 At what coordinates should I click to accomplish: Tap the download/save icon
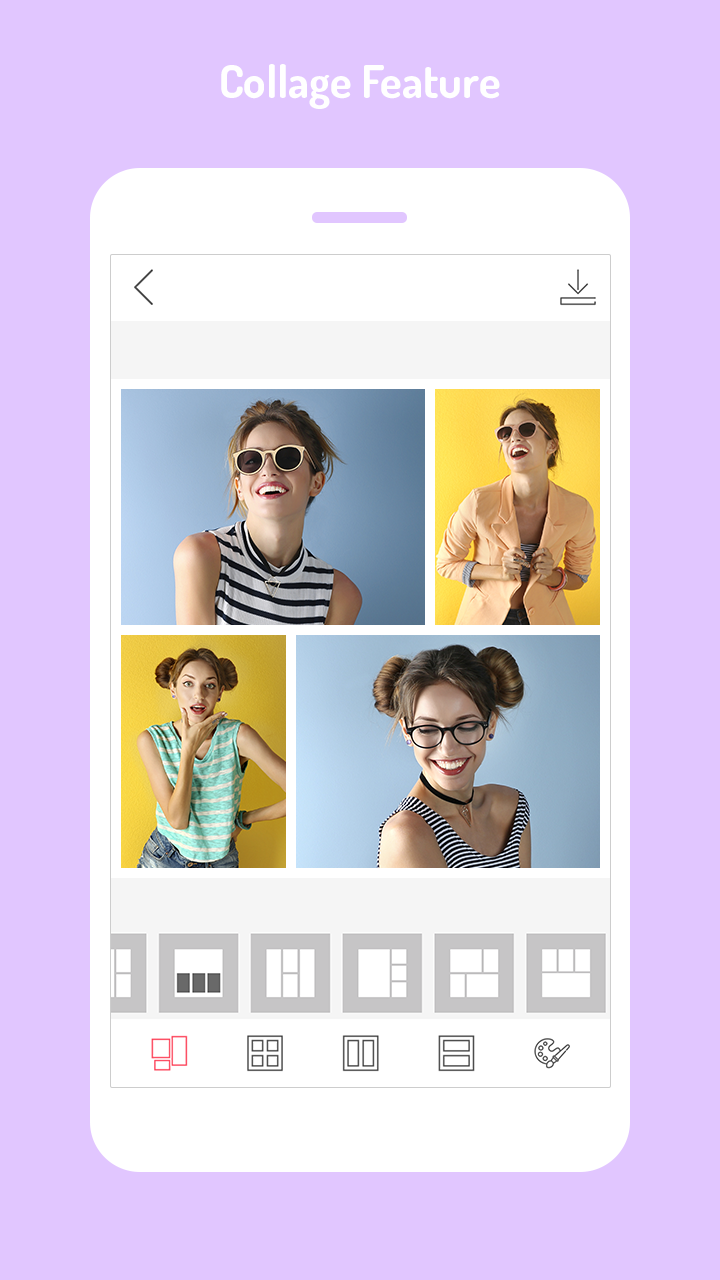click(578, 287)
